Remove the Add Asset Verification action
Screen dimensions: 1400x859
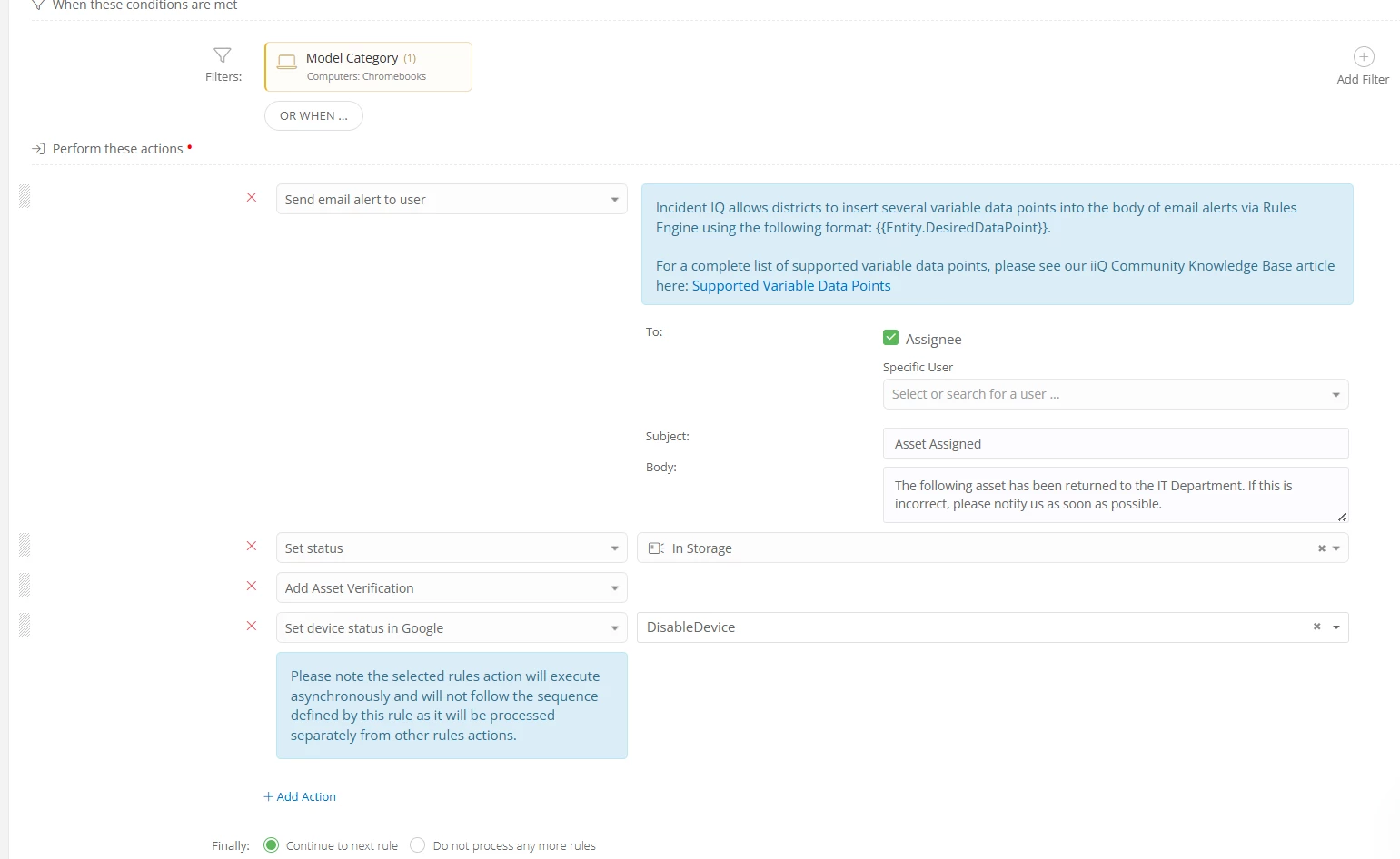point(252,586)
